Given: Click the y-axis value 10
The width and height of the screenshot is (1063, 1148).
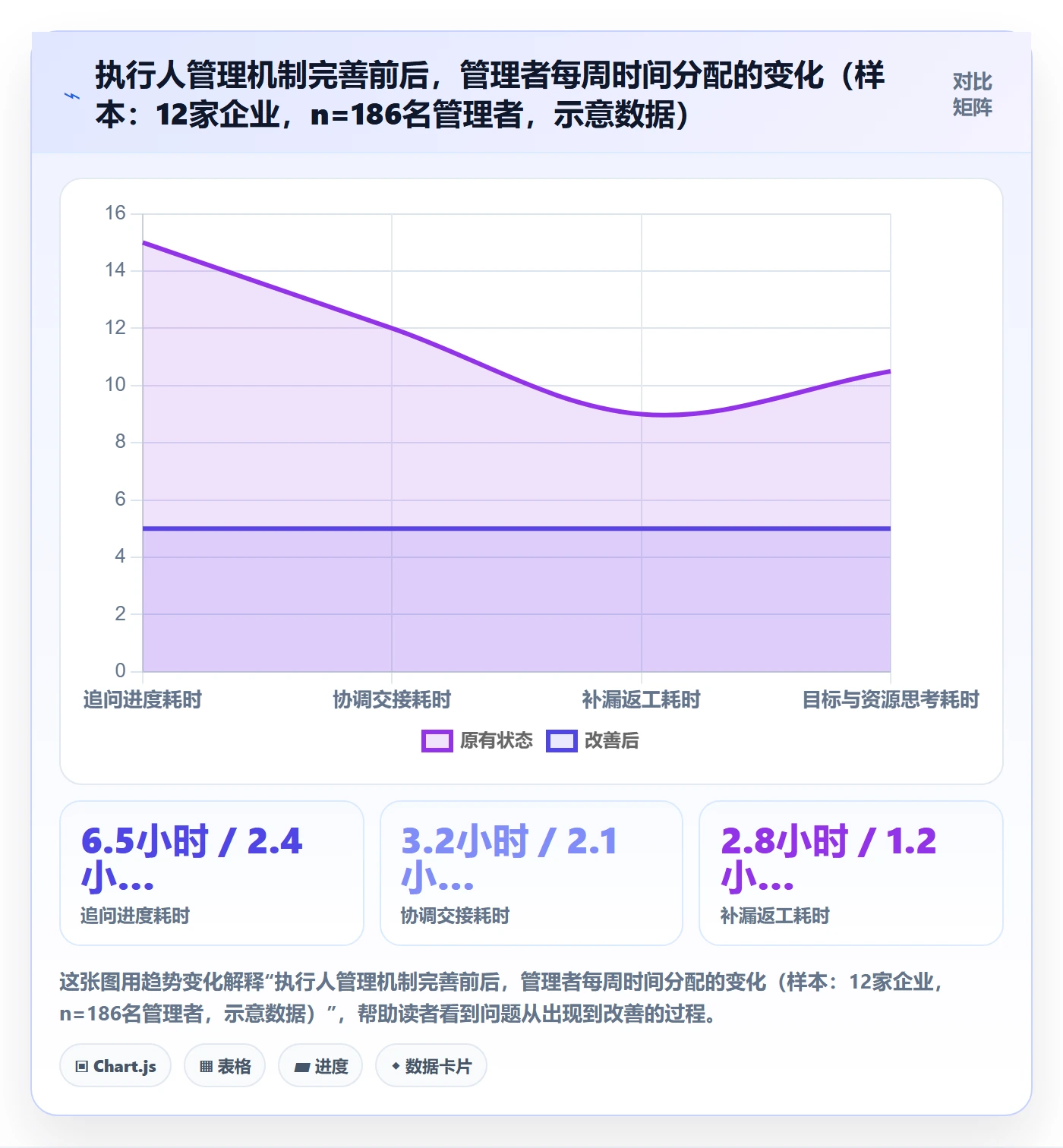Looking at the screenshot, I should click(115, 385).
